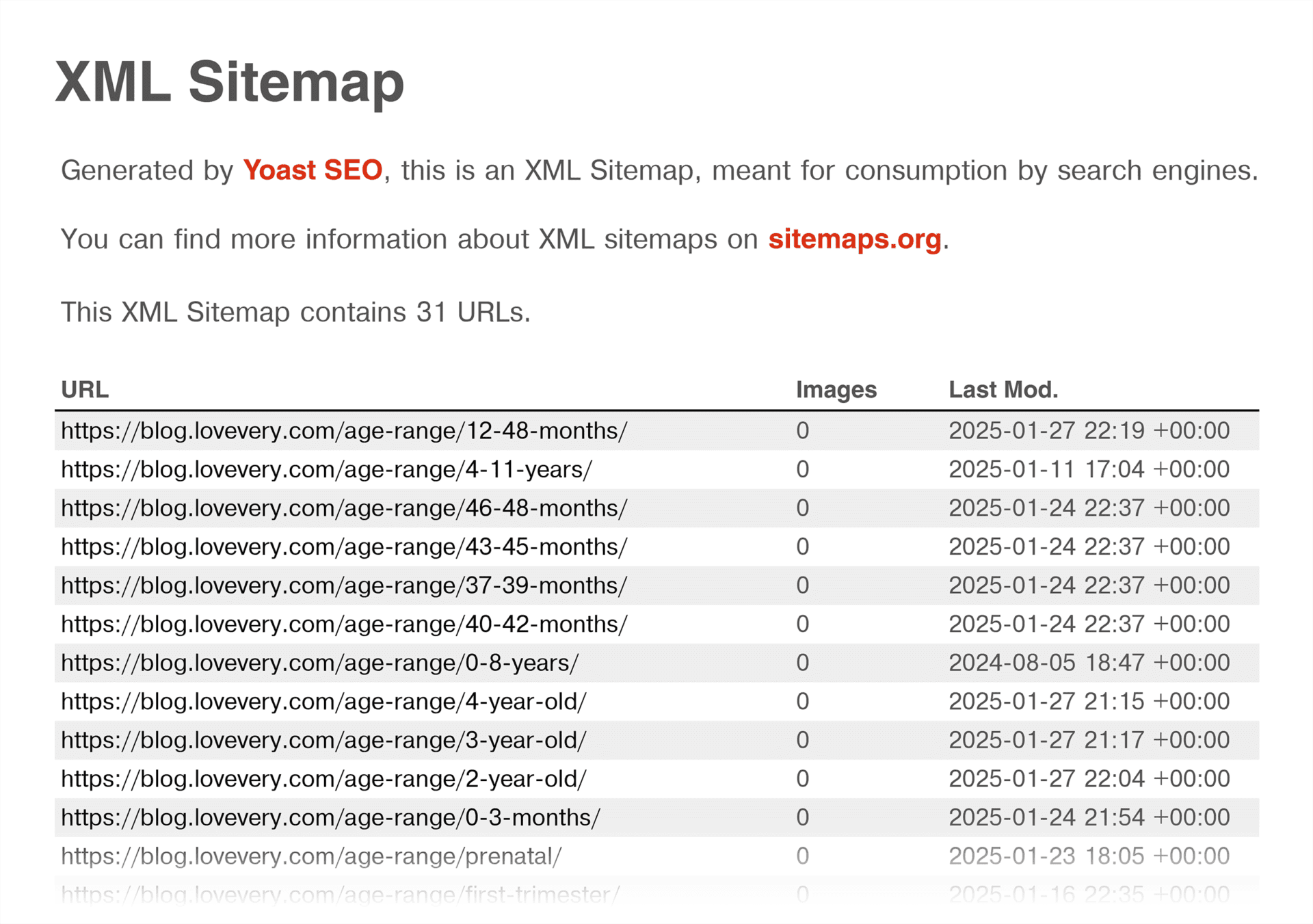Open the Yoast SEO link
Viewport: 1313px width, 924px height.
pyautogui.click(x=313, y=170)
